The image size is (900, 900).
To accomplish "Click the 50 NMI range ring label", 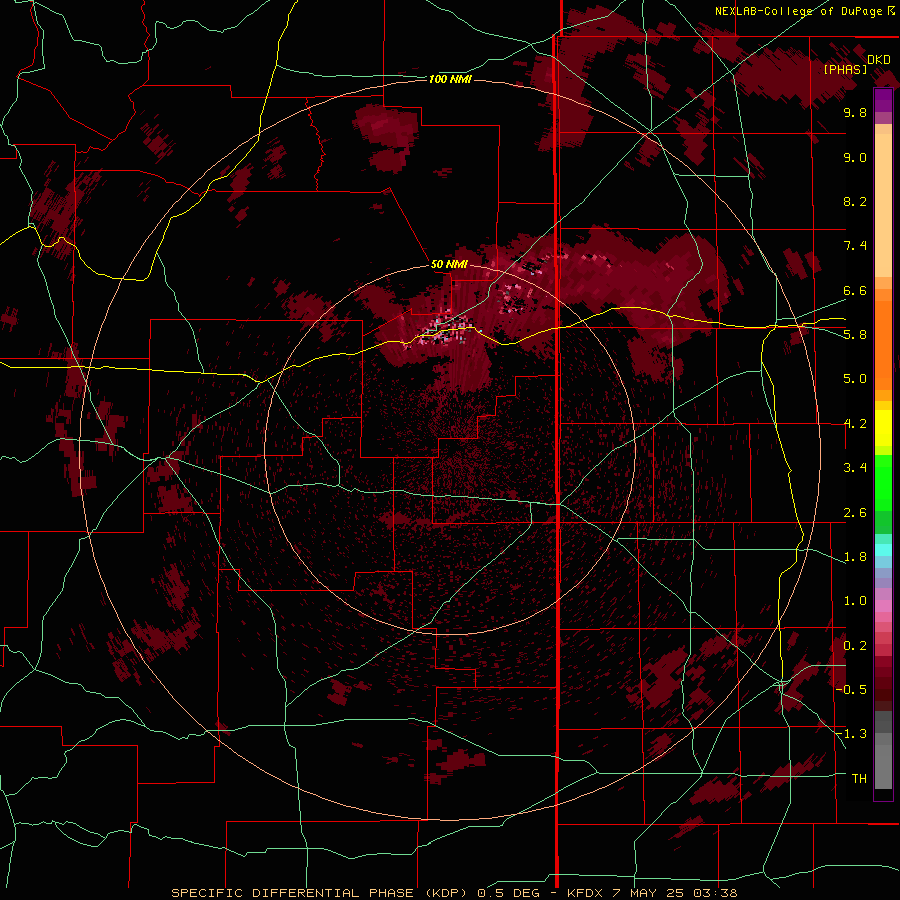I will point(449,264).
